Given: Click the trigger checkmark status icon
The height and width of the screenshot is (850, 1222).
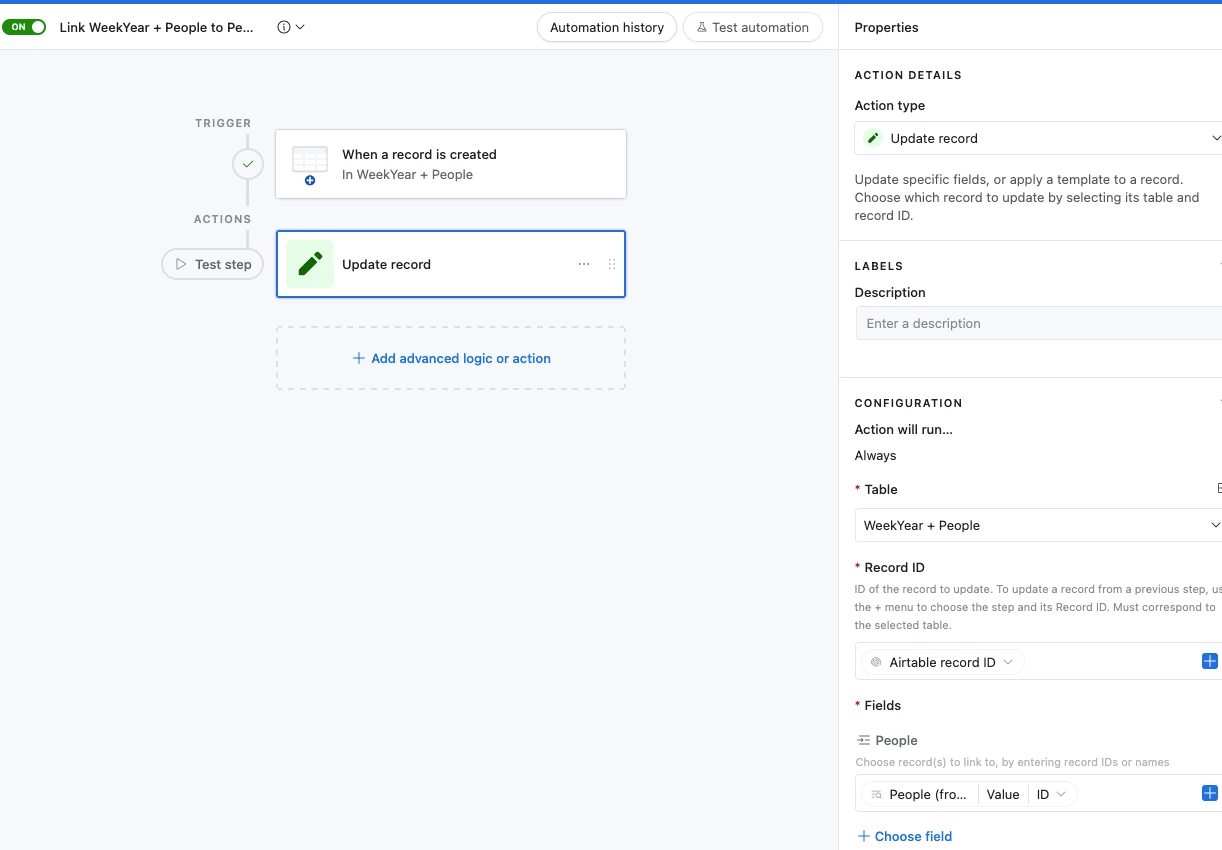Looking at the screenshot, I should 248,163.
